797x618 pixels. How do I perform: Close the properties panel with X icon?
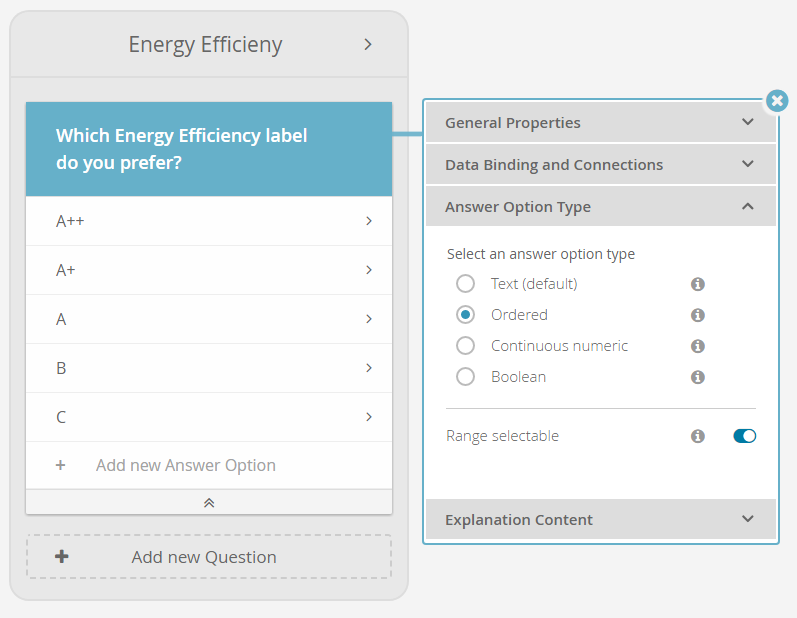[x=777, y=101]
